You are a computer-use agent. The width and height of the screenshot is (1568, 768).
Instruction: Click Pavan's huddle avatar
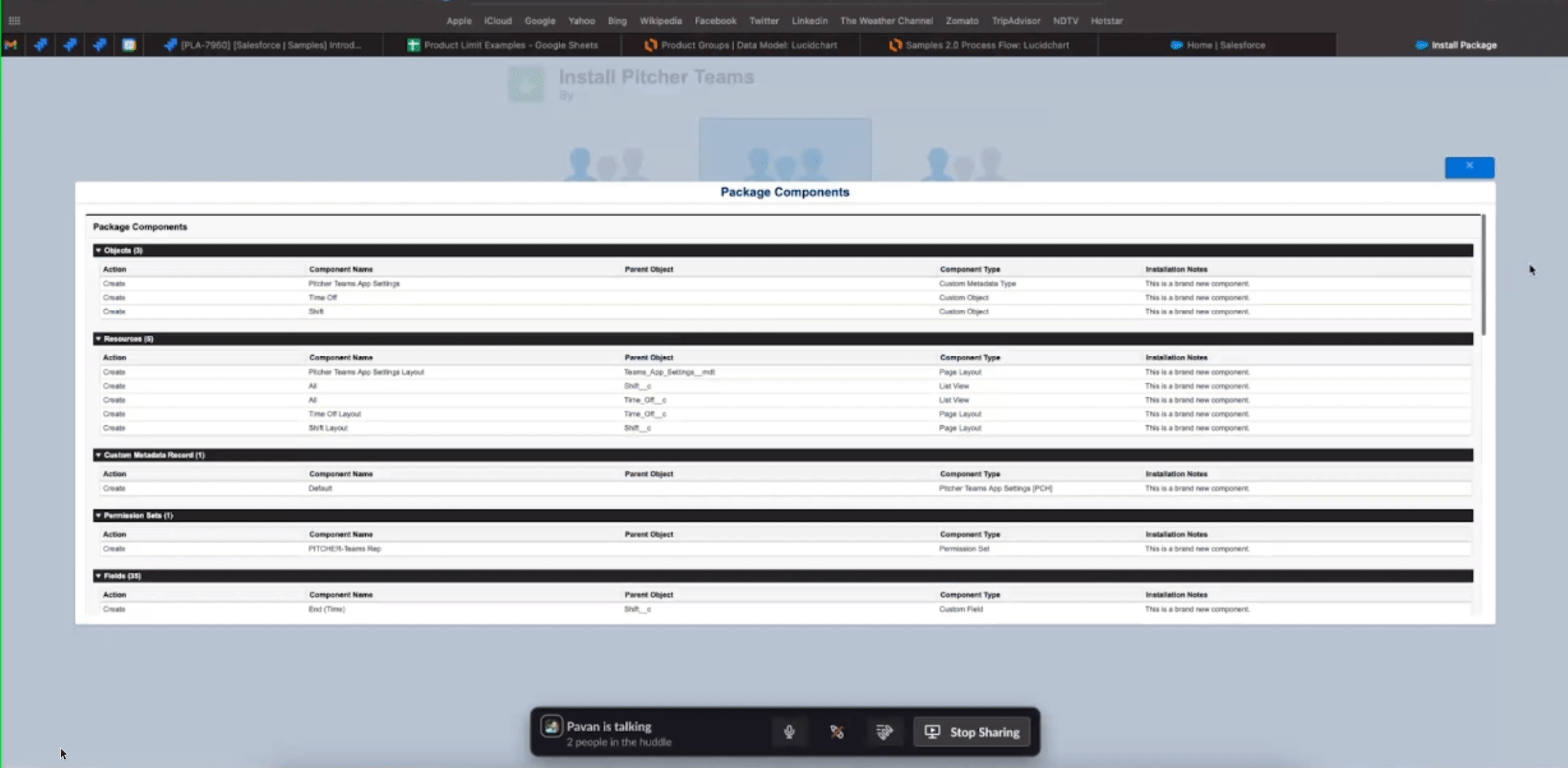coord(551,726)
